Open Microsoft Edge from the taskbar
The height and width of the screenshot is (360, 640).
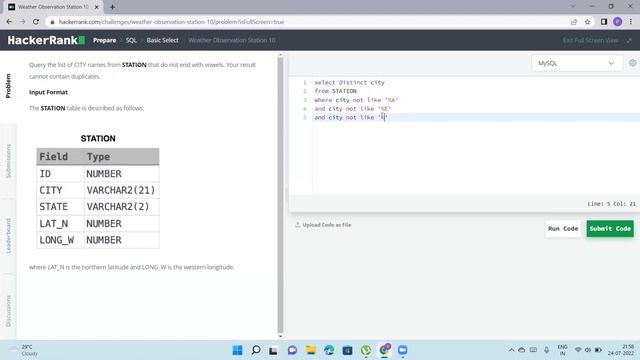[x=329, y=350]
